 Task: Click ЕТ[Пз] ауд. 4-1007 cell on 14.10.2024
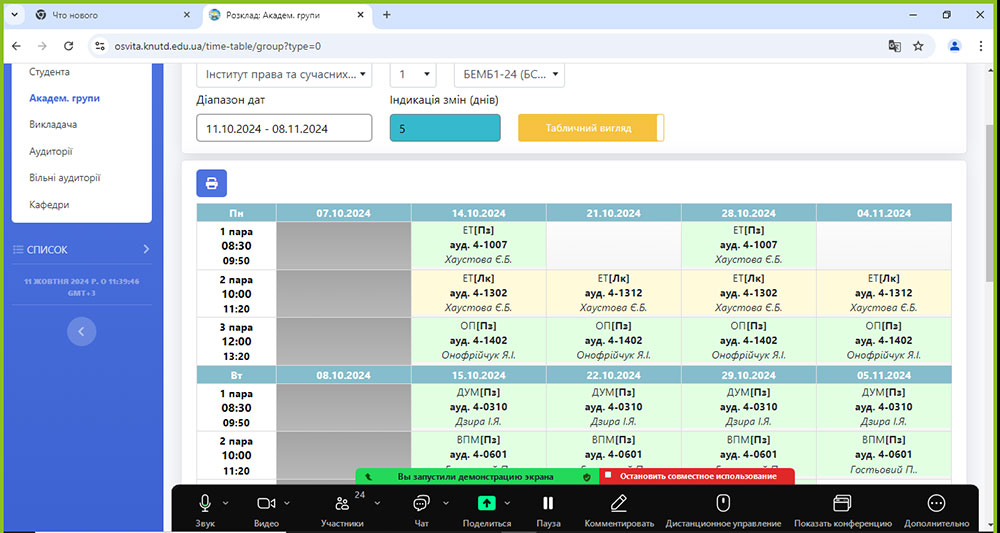tap(479, 245)
